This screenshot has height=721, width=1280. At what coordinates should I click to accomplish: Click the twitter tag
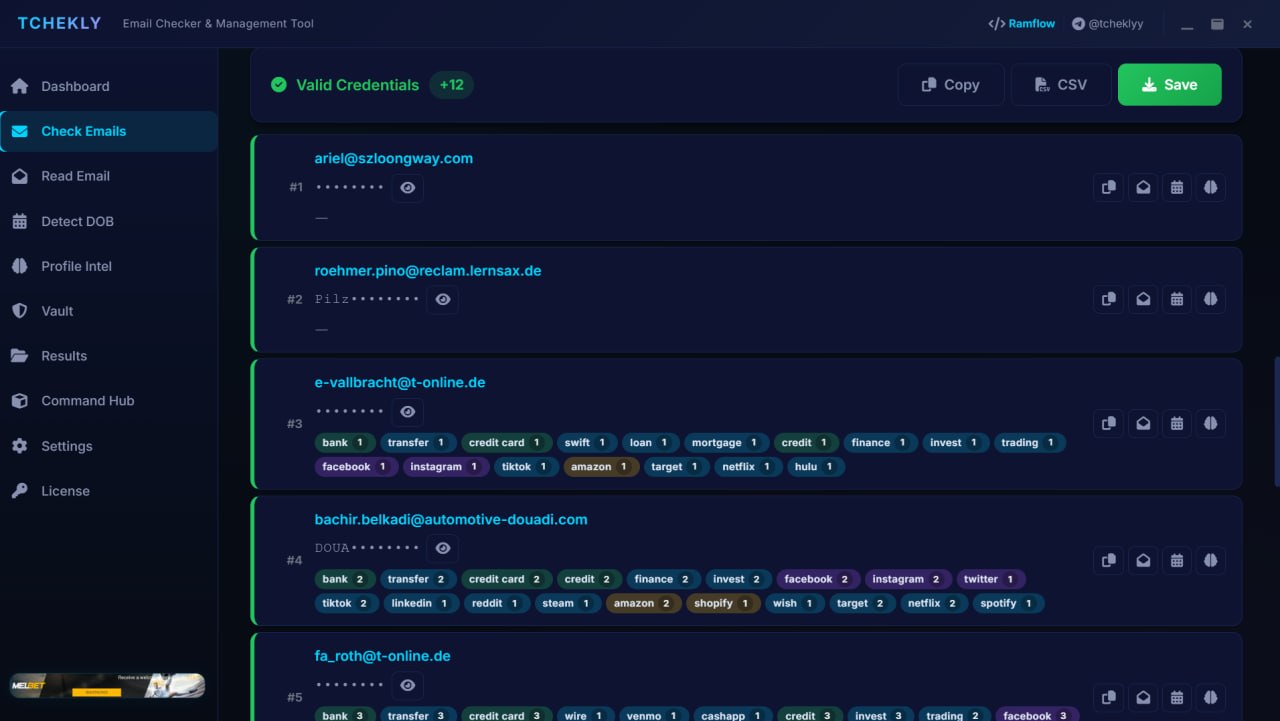(x=991, y=579)
